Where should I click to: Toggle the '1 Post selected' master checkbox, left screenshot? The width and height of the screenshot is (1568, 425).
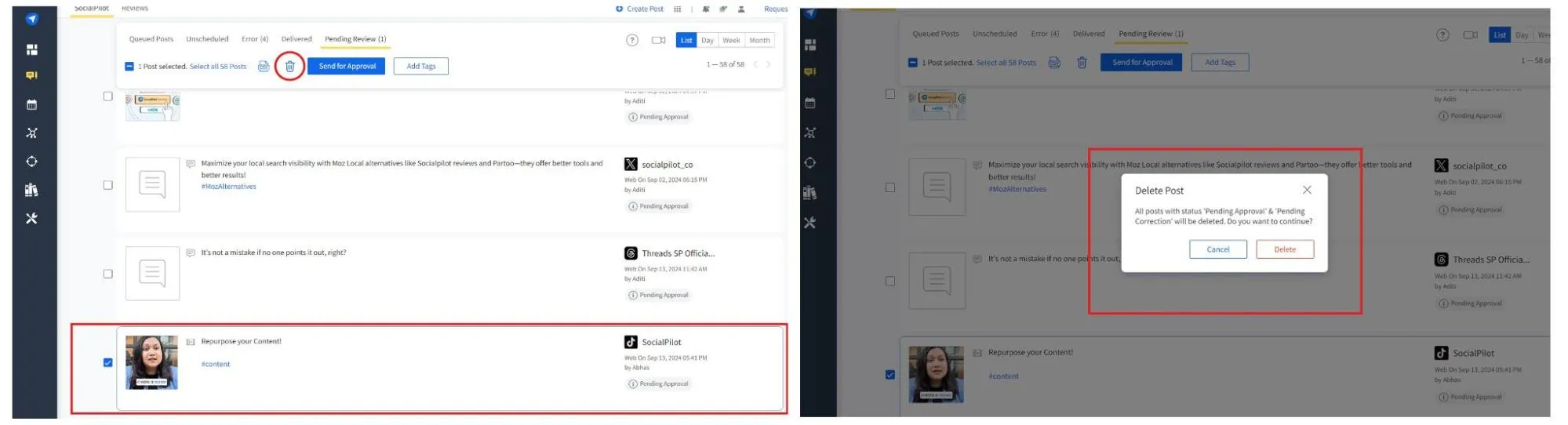(x=129, y=67)
